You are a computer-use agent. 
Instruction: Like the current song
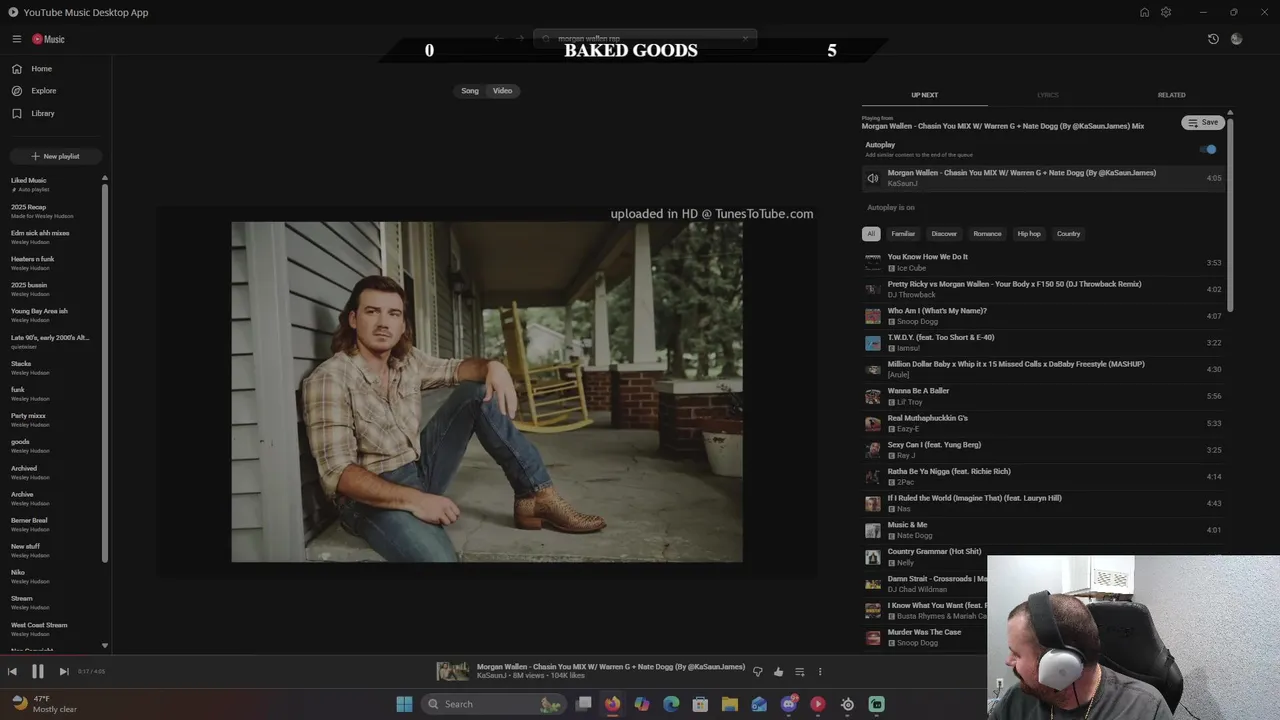click(x=778, y=672)
